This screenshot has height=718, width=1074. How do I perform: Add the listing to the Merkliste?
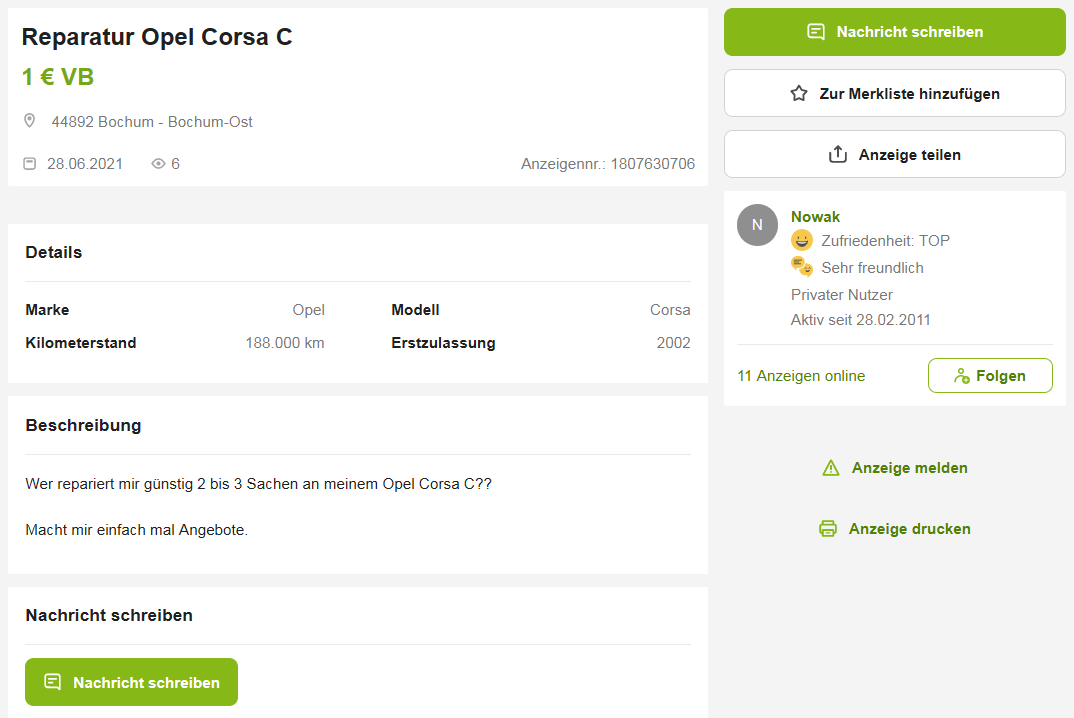[x=894, y=93]
